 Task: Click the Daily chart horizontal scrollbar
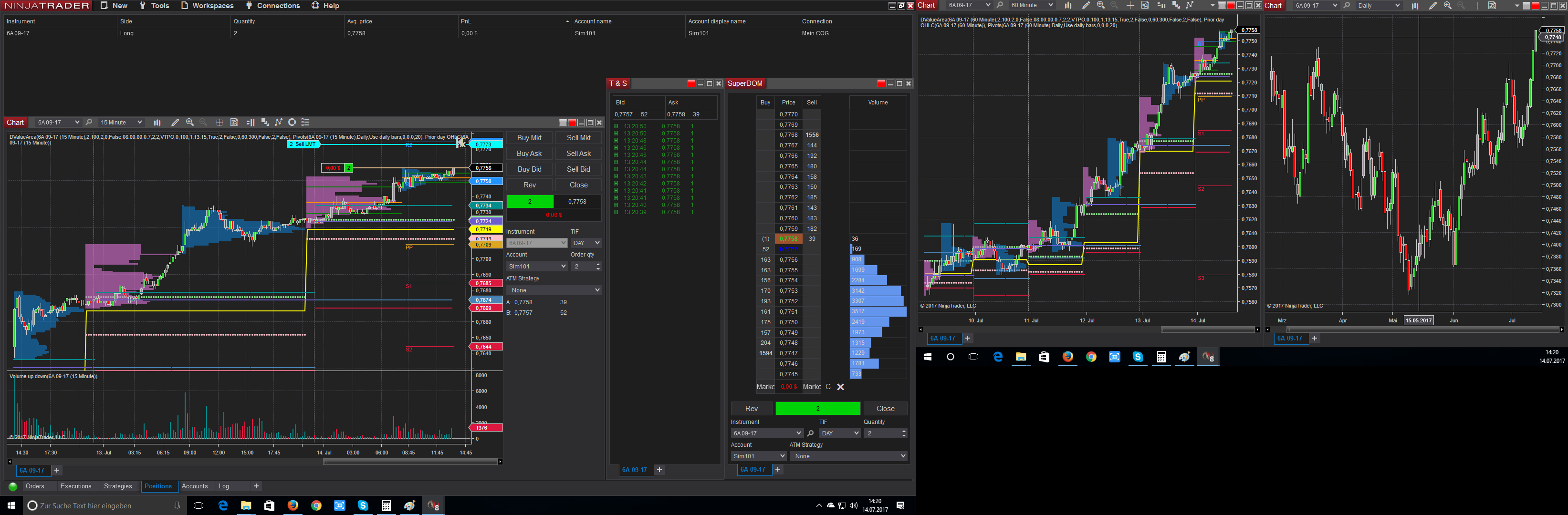(x=1422, y=330)
